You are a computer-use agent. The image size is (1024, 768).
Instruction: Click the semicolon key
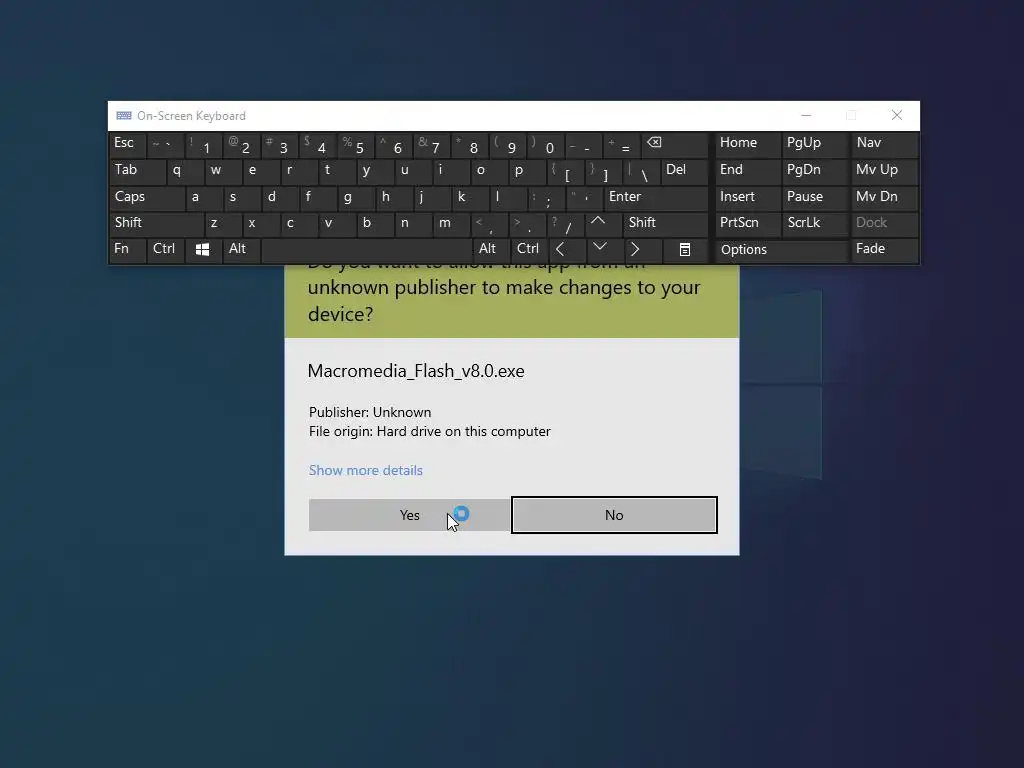tap(546, 198)
